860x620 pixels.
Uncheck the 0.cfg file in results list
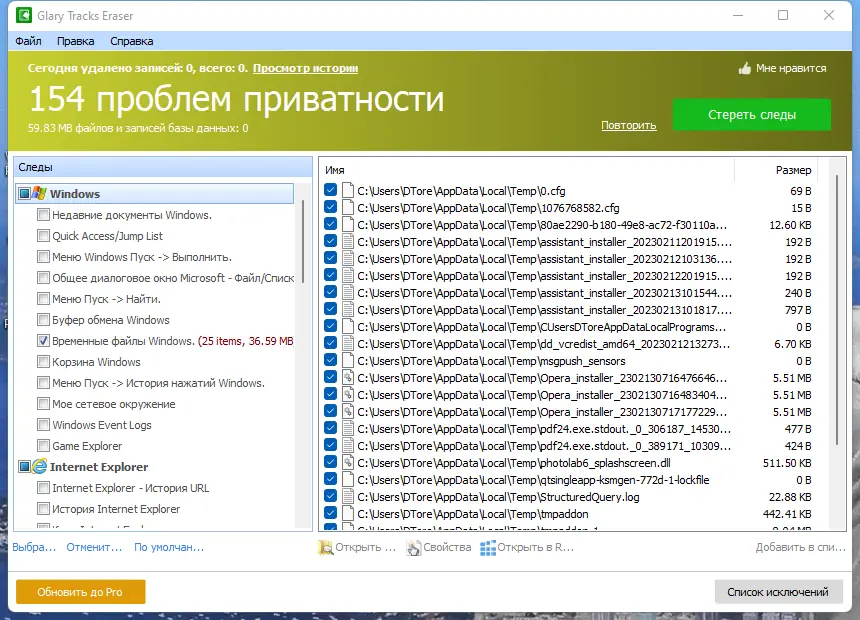click(329, 191)
